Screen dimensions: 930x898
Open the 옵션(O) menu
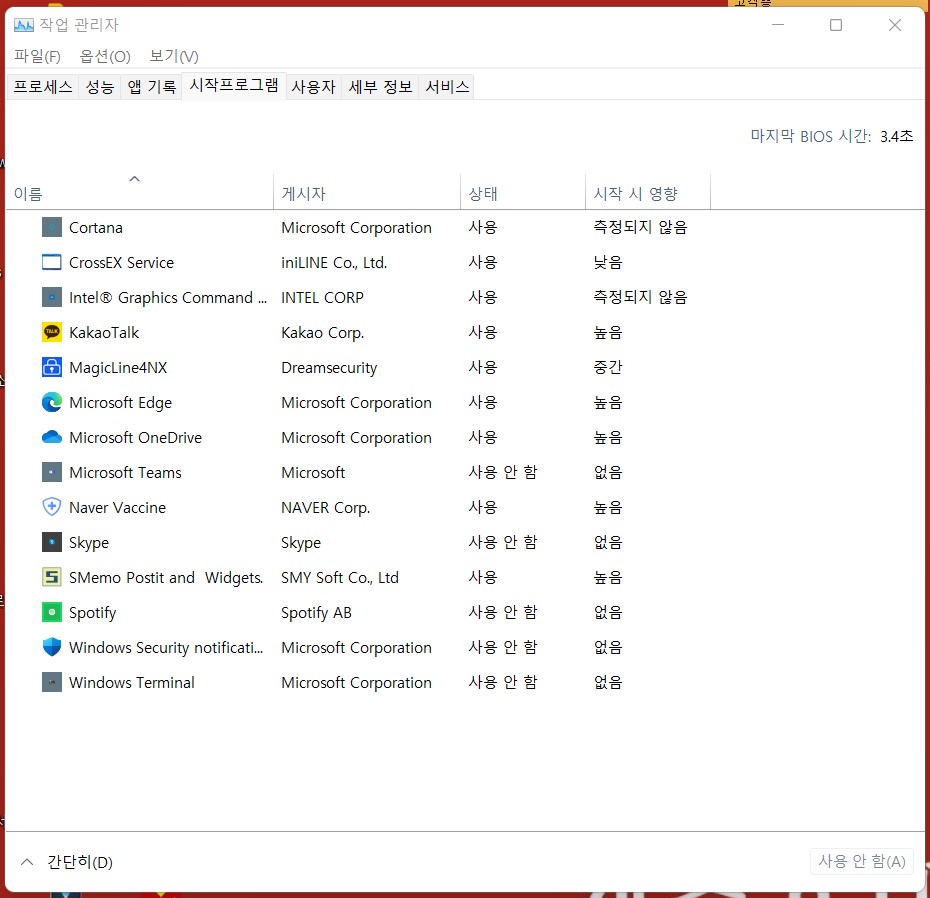pos(105,56)
